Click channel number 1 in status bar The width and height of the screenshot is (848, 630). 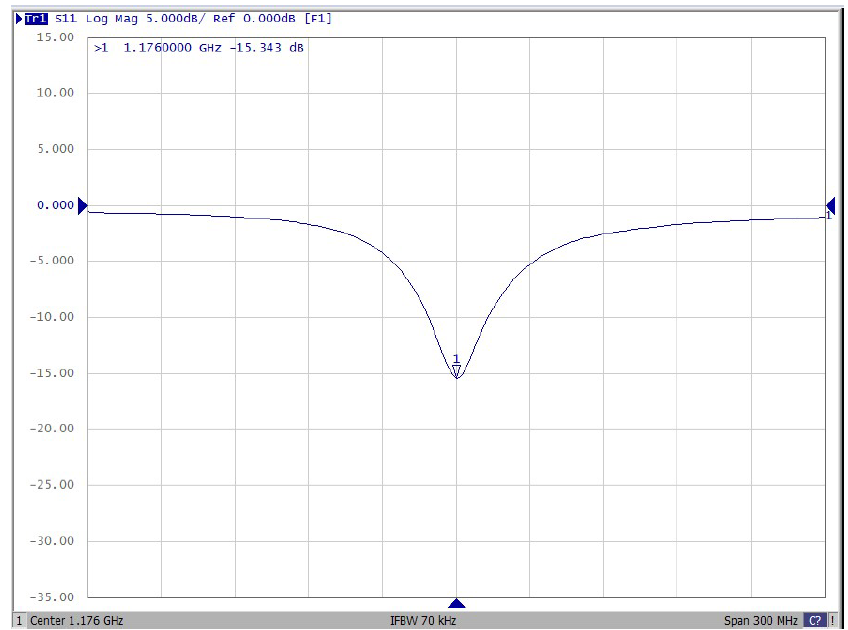click(19, 621)
